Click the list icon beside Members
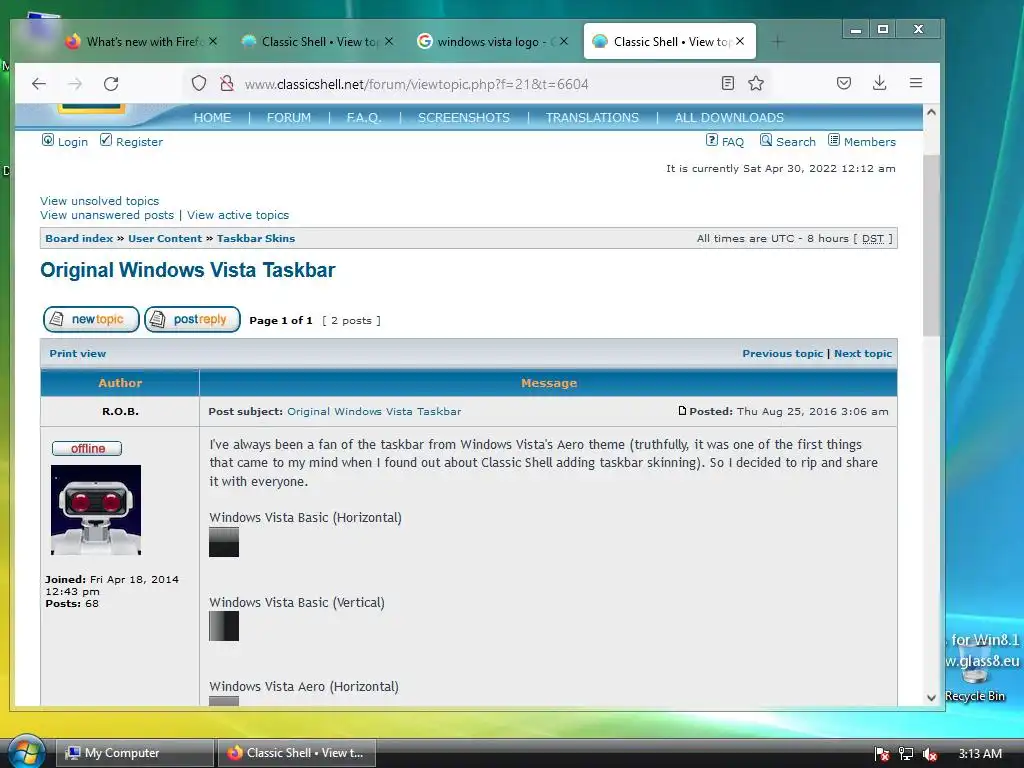 click(834, 140)
